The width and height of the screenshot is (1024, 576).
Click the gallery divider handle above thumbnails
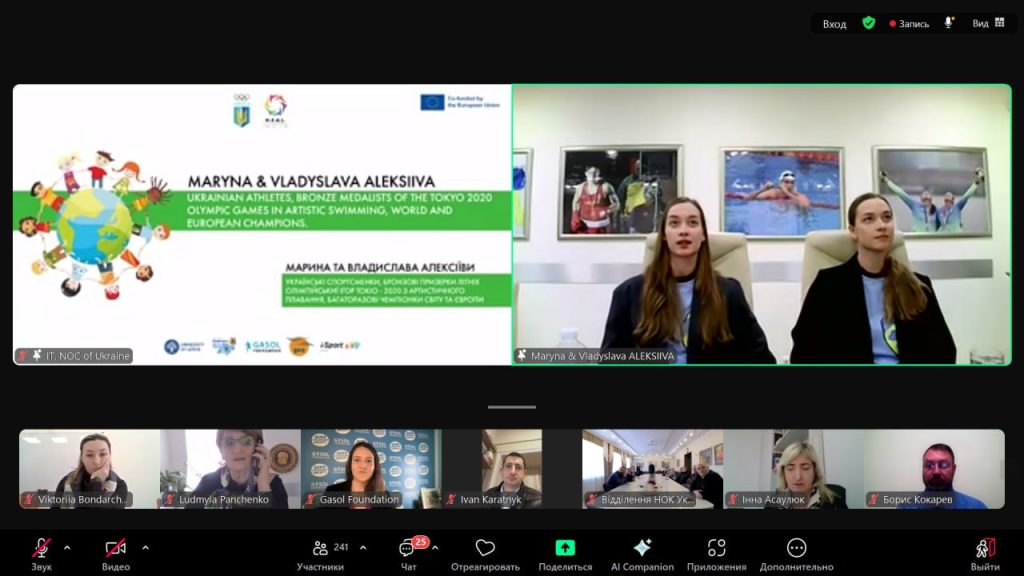pyautogui.click(x=512, y=407)
